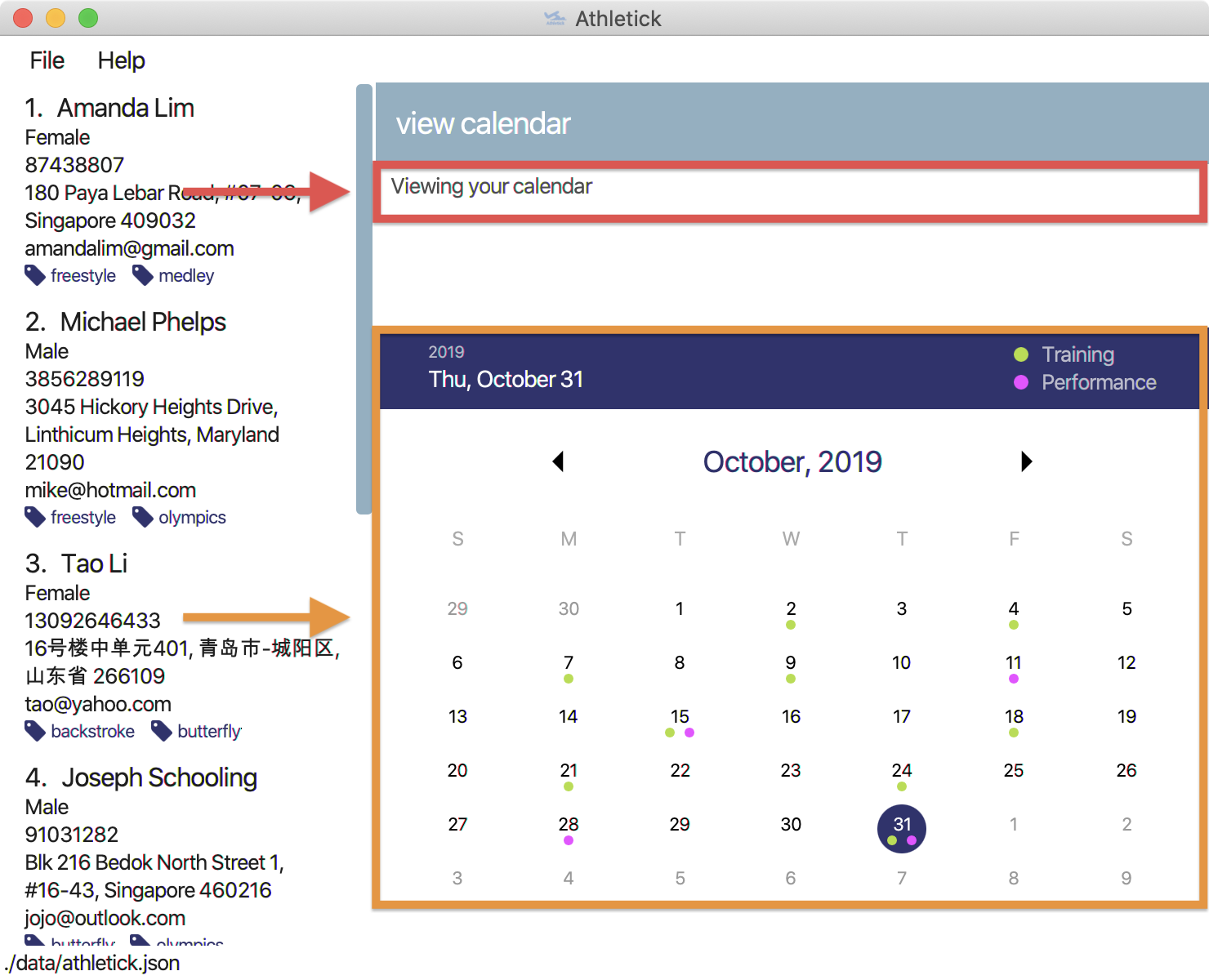Click the person list scrollbar

364,299
